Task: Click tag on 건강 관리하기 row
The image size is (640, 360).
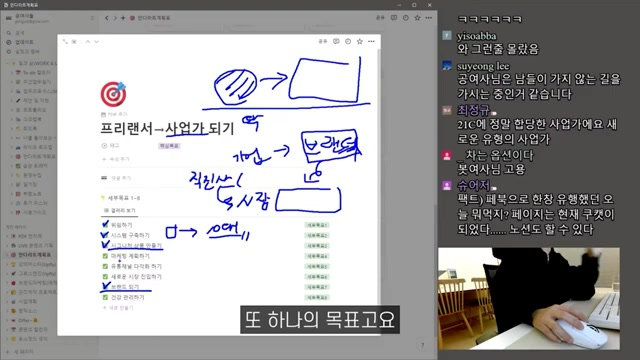Action: (x=317, y=297)
